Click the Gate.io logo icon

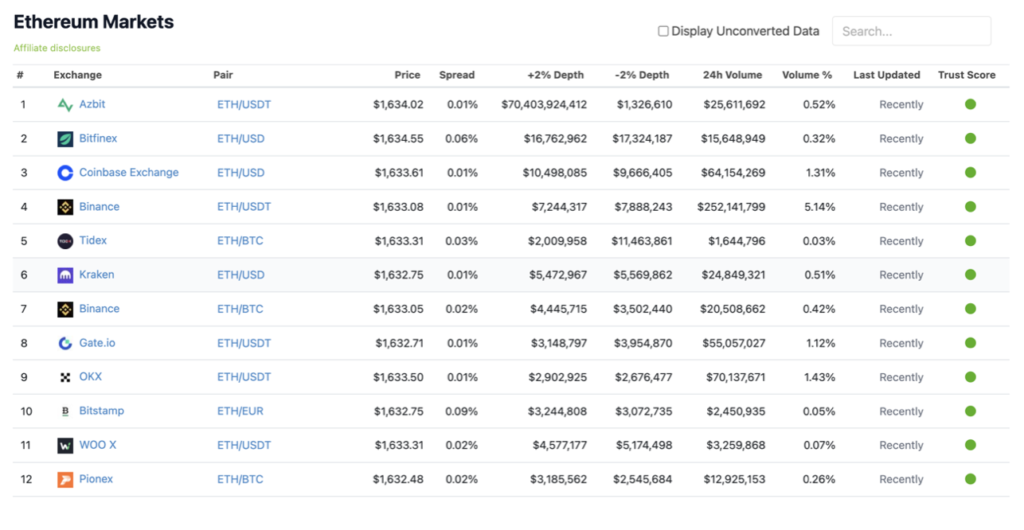(x=65, y=343)
